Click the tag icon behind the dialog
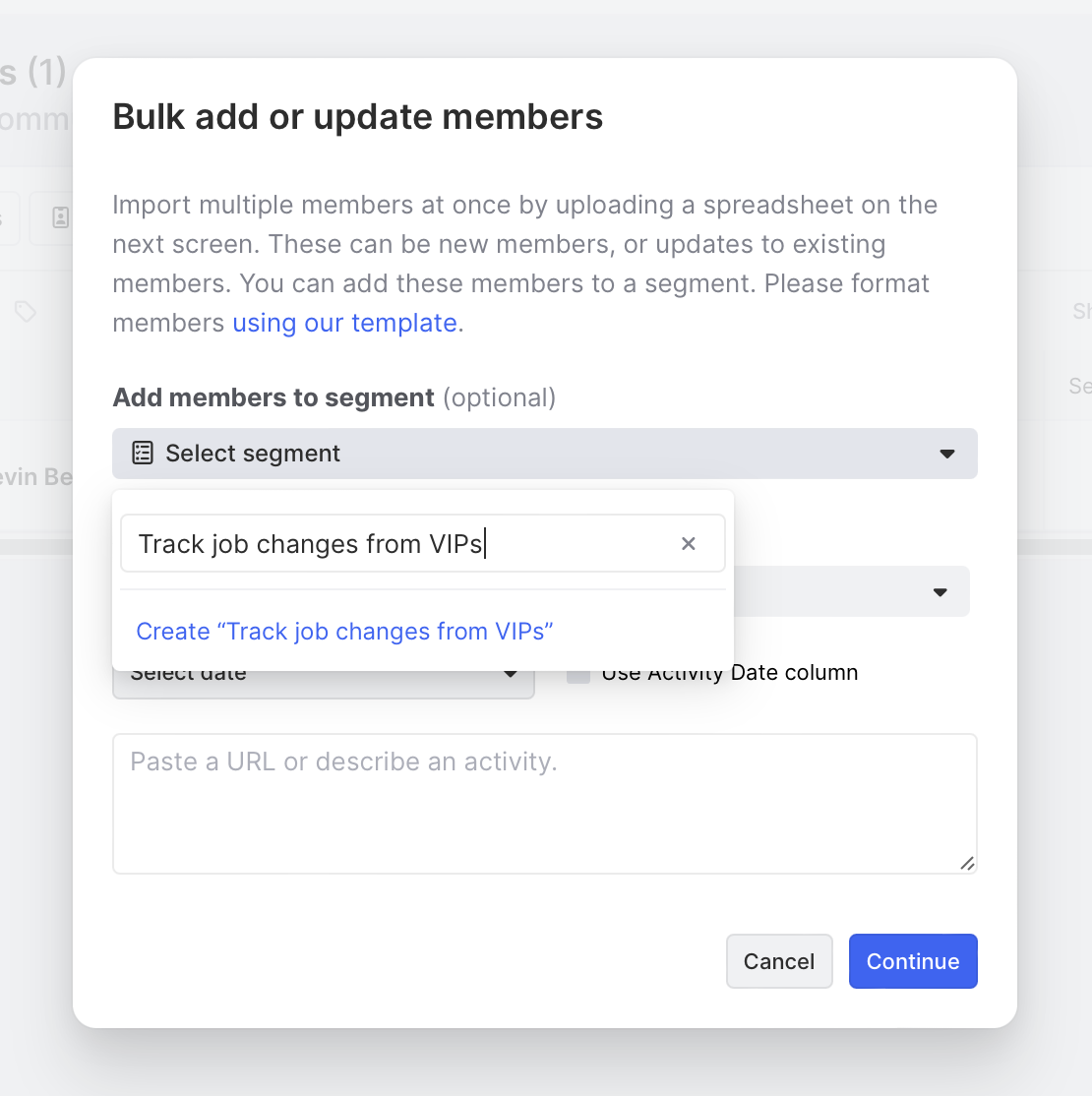 (x=26, y=312)
